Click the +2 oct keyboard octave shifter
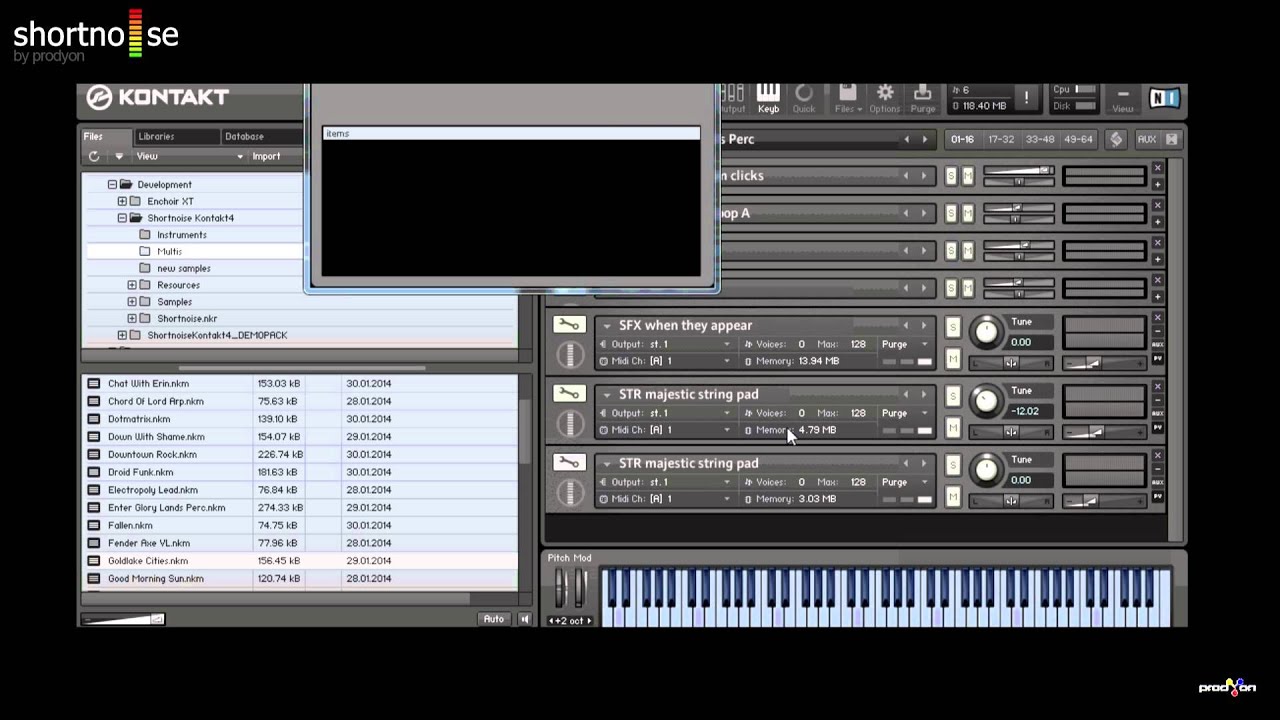1280x720 pixels. click(569, 621)
